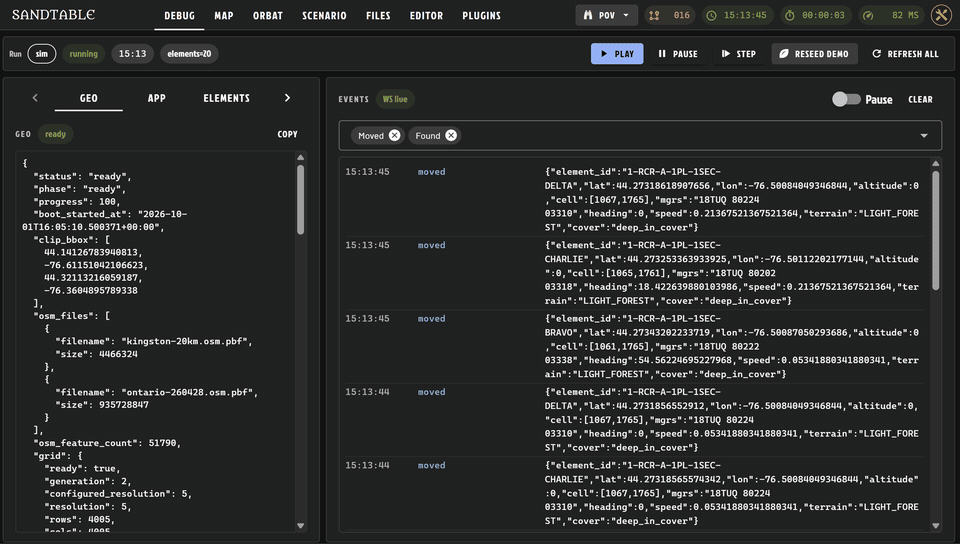Image resolution: width=960 pixels, height=544 pixels.
Task: Click inside the event filter field
Action: coord(640,136)
